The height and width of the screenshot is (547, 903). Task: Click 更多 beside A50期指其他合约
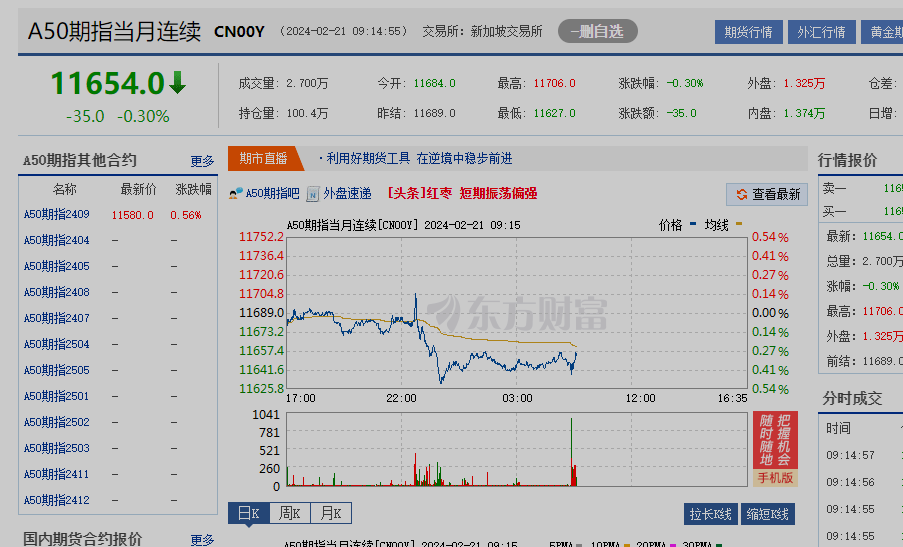pyautogui.click(x=202, y=161)
